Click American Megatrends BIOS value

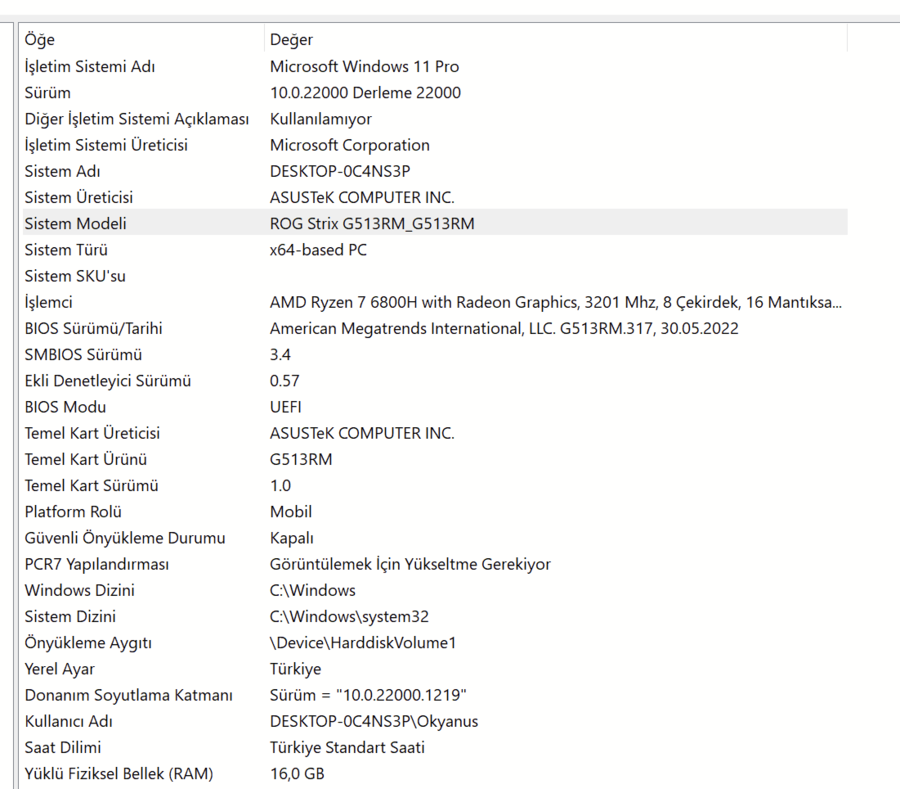[x=504, y=329]
